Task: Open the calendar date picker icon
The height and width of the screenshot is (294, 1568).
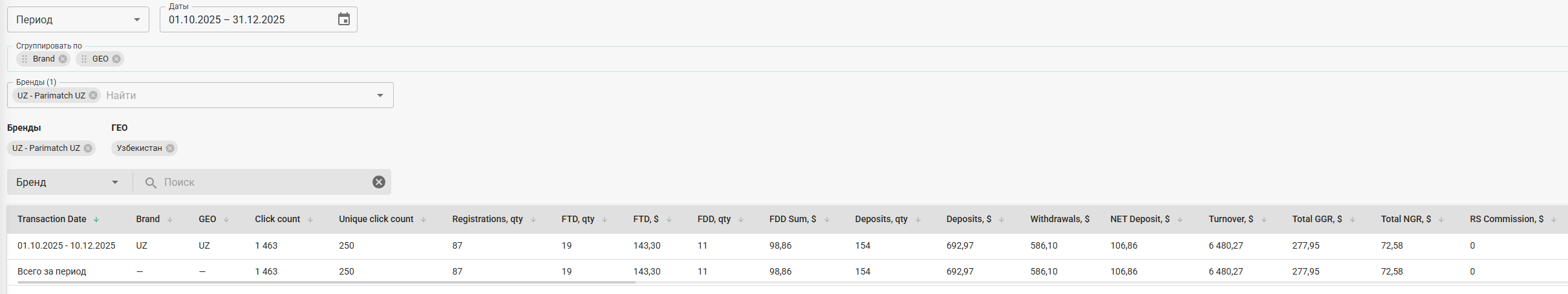Action: (x=344, y=19)
